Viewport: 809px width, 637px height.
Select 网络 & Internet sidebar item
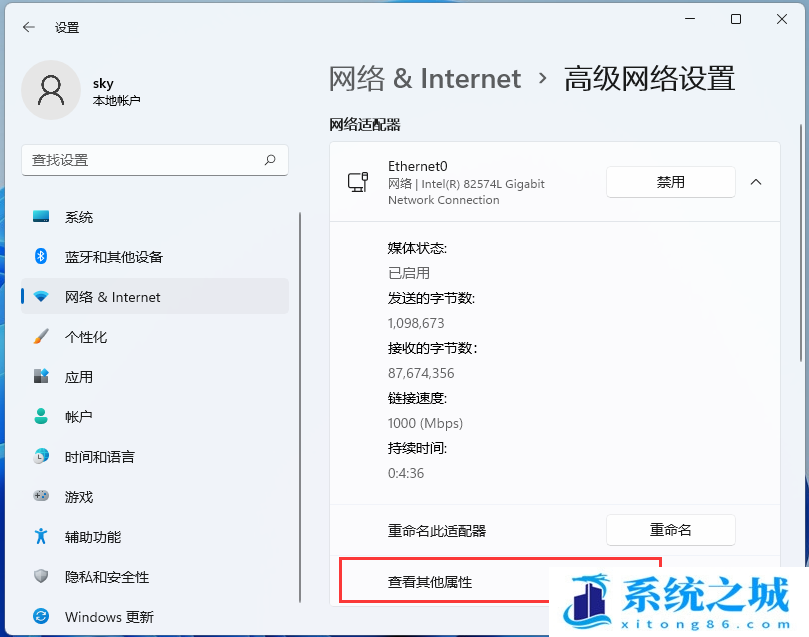pyautogui.click(x=112, y=297)
